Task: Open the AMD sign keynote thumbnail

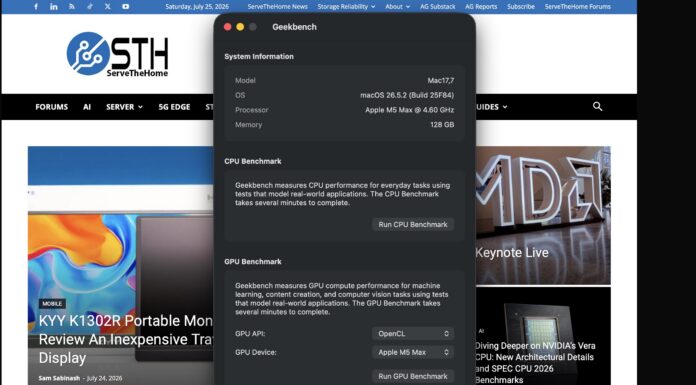Action: pos(543,215)
